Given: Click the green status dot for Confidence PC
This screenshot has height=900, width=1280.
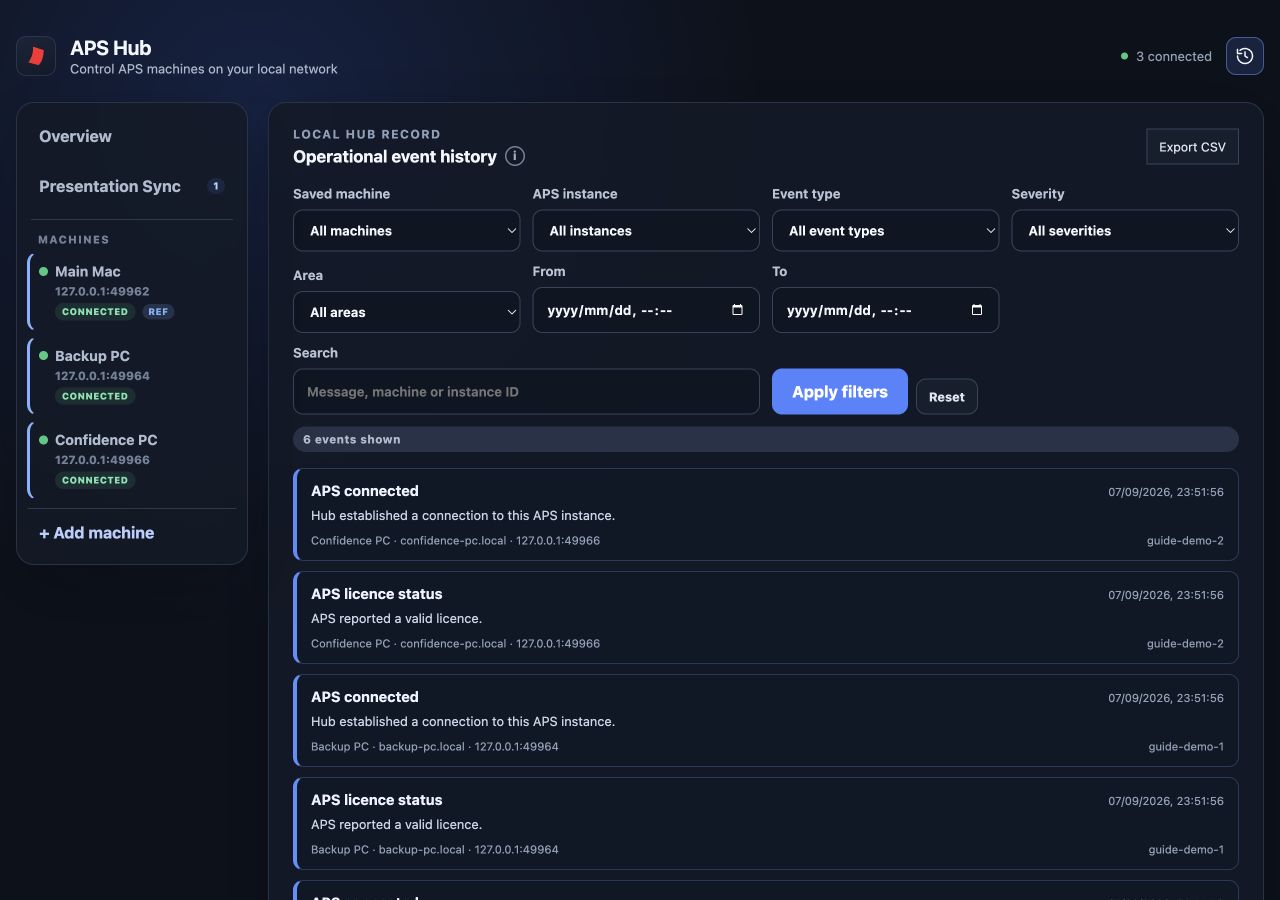Looking at the screenshot, I should click(43, 439).
